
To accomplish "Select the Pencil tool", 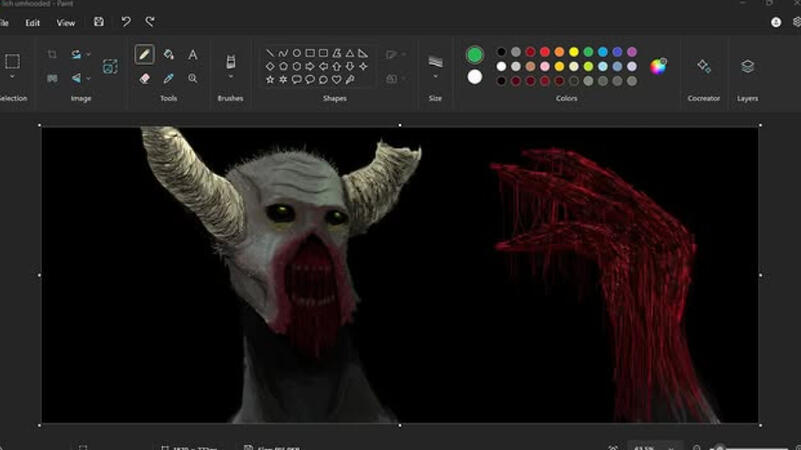I will [145, 55].
